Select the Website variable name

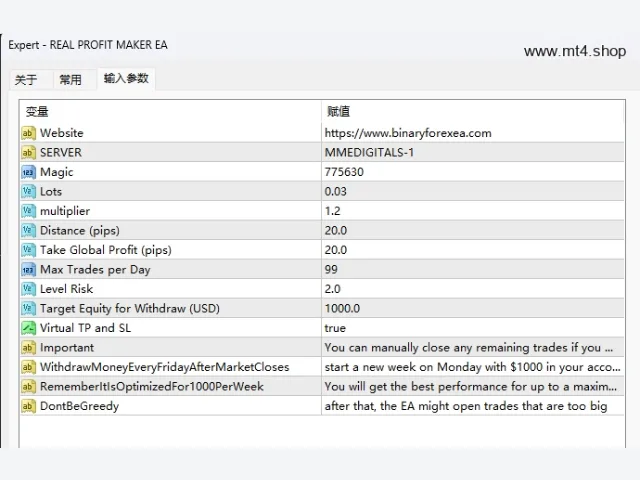tap(62, 133)
